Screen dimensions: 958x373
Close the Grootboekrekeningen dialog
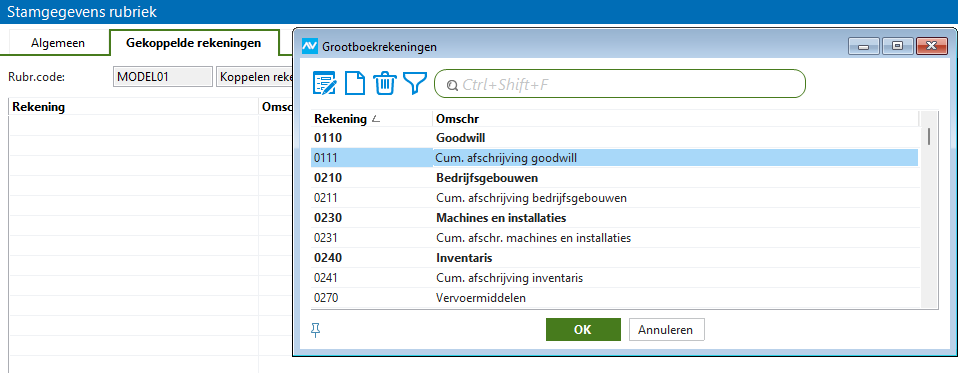[x=931, y=46]
